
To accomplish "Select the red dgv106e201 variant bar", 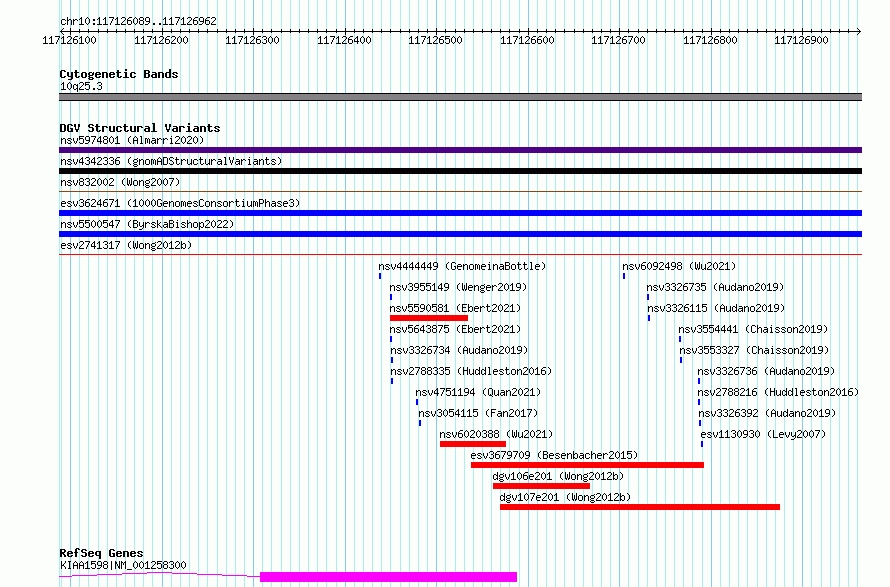I will (541, 486).
